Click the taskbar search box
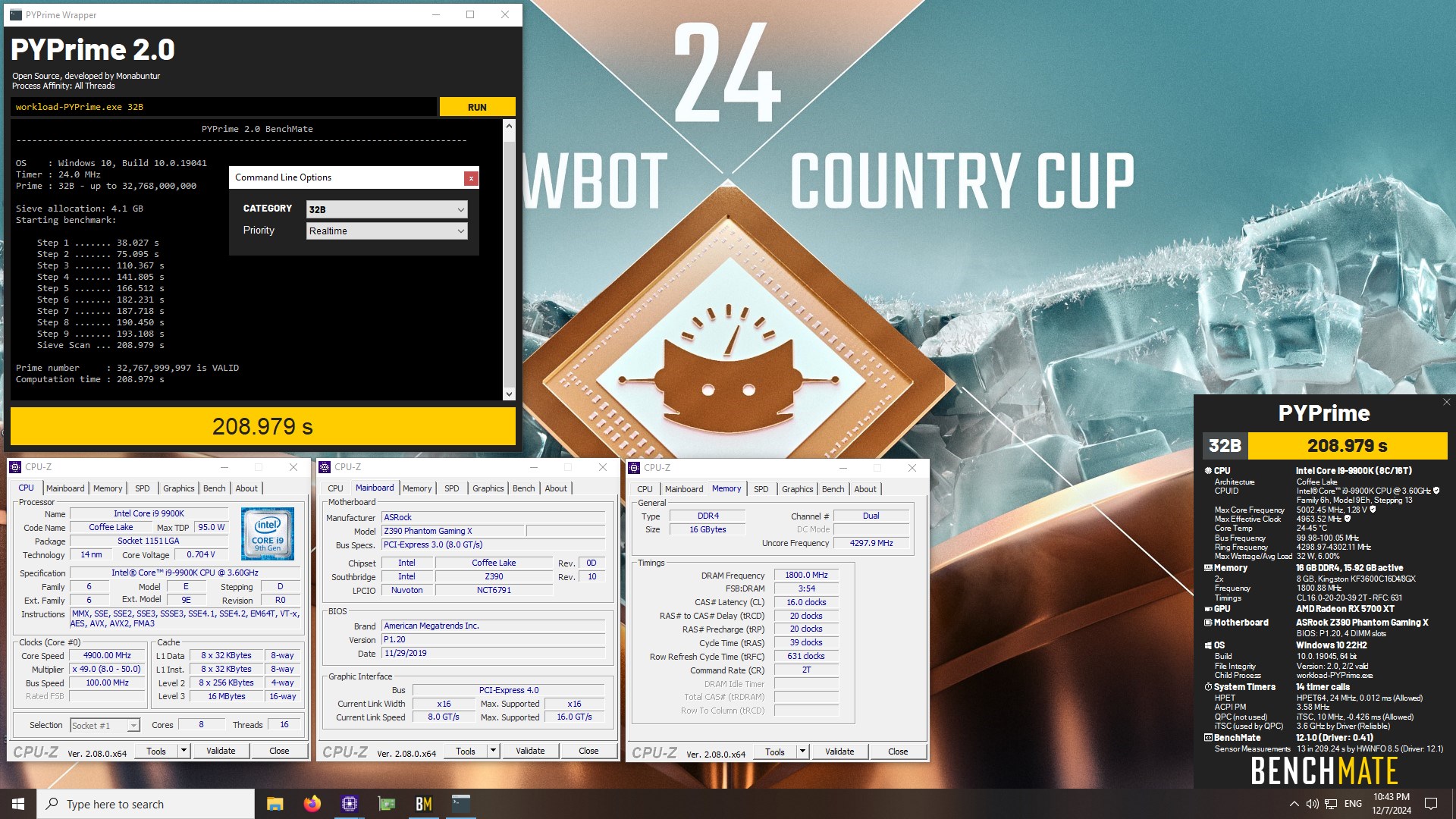Screen dimensions: 1456x819 point(146,804)
